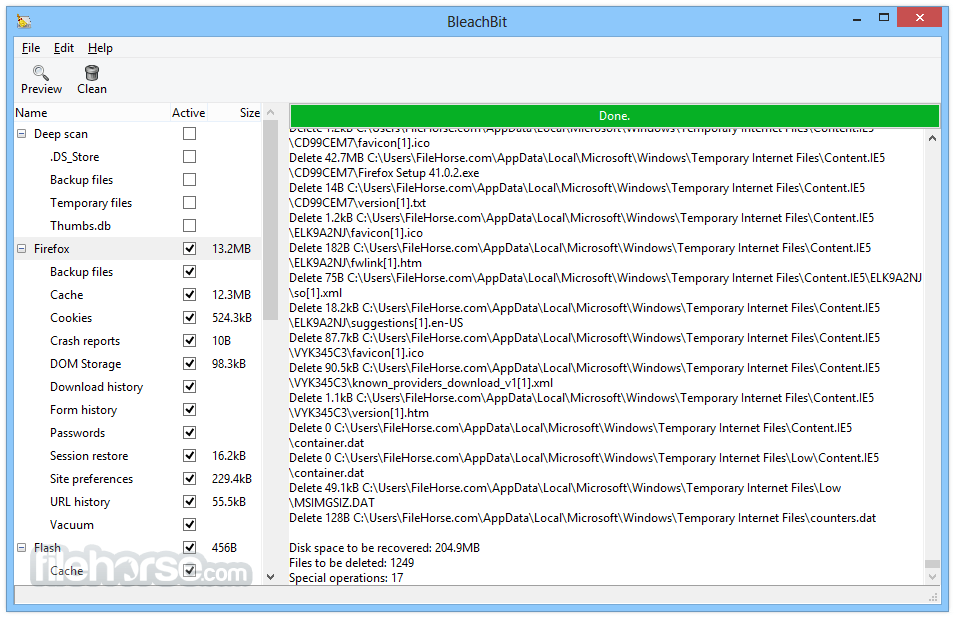This screenshot has height=617, width=955.
Task: Collapse the Deep scan tree group
Action: [21, 133]
